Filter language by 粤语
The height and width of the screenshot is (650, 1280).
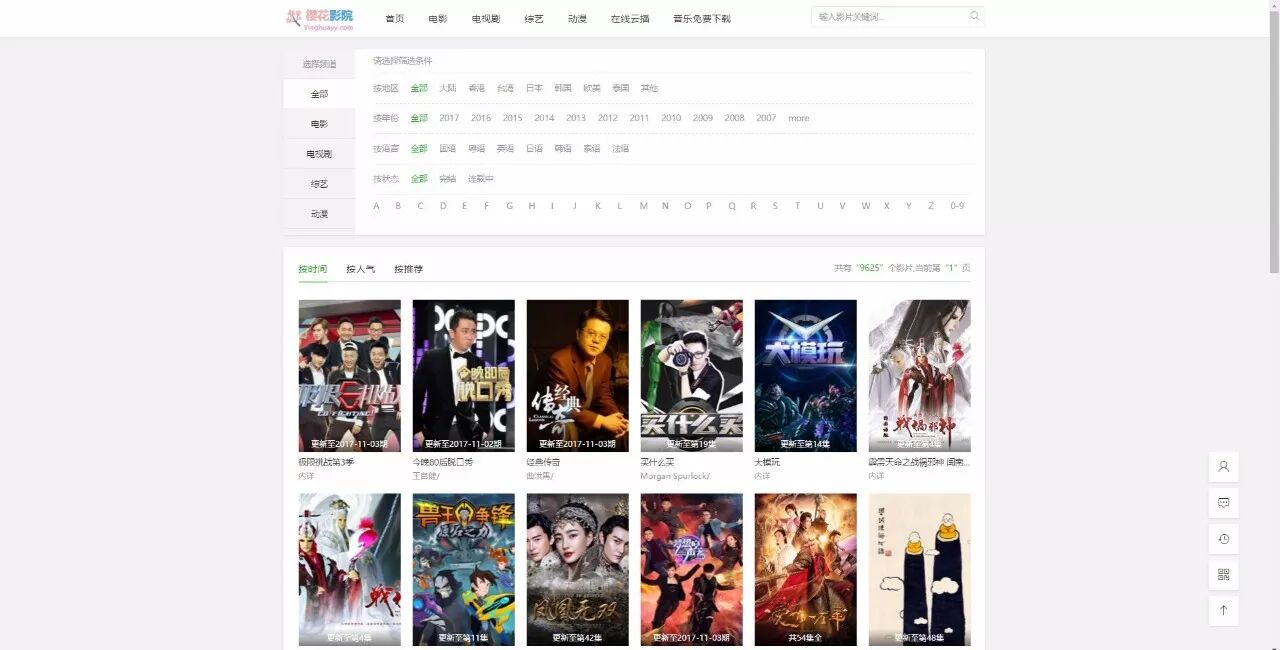(476, 148)
